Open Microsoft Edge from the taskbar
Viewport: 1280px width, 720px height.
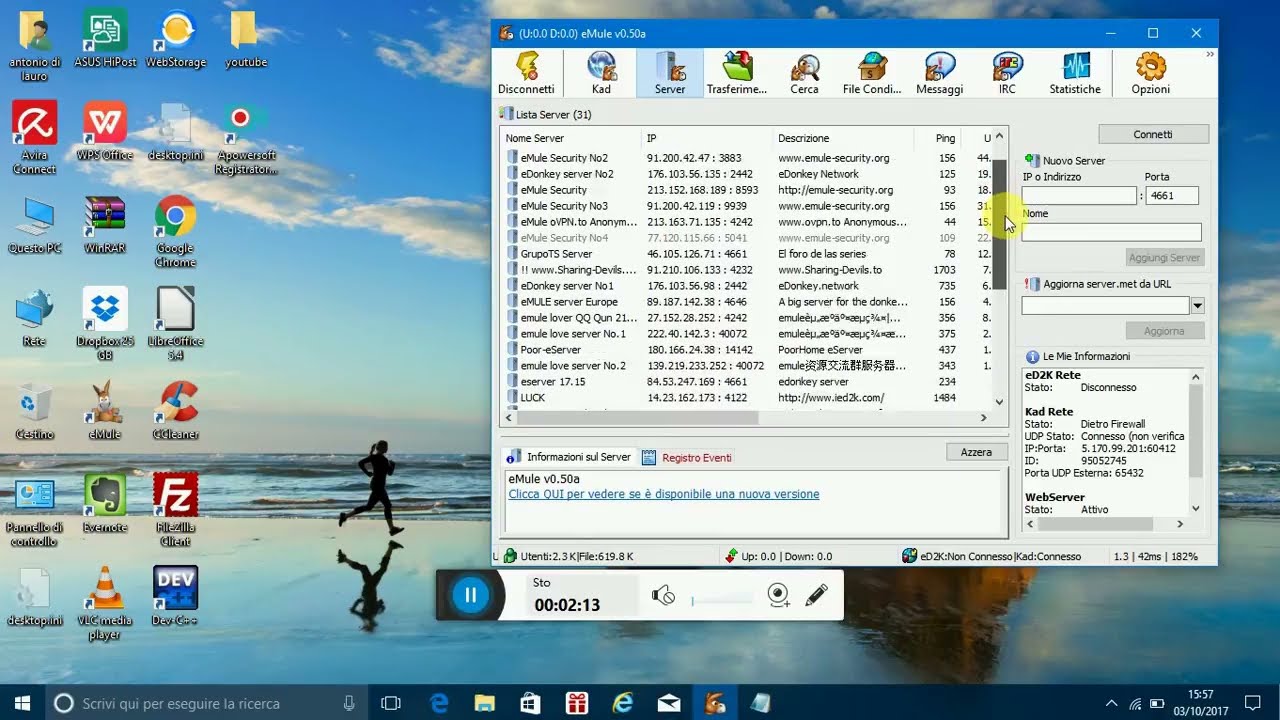click(x=438, y=702)
